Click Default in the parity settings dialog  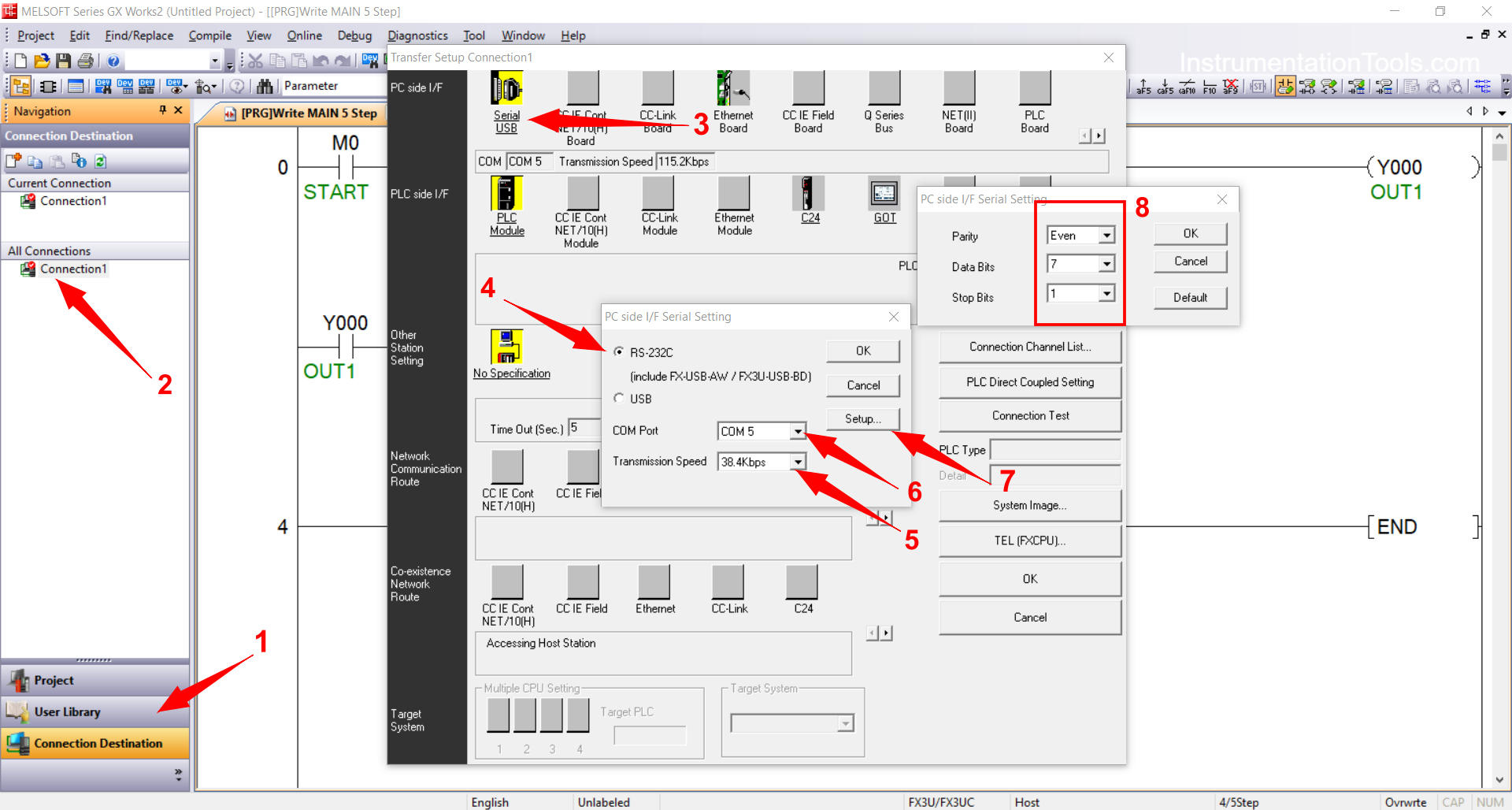point(1190,297)
